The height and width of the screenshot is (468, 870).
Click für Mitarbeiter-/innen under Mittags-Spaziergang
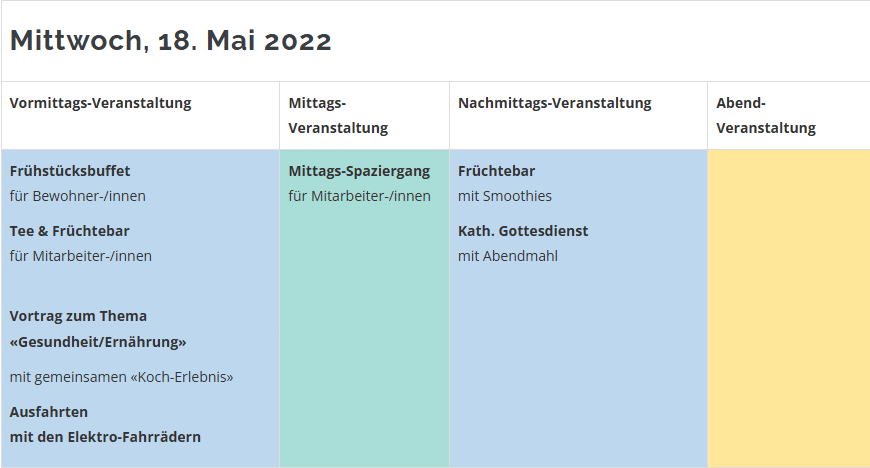click(360, 196)
